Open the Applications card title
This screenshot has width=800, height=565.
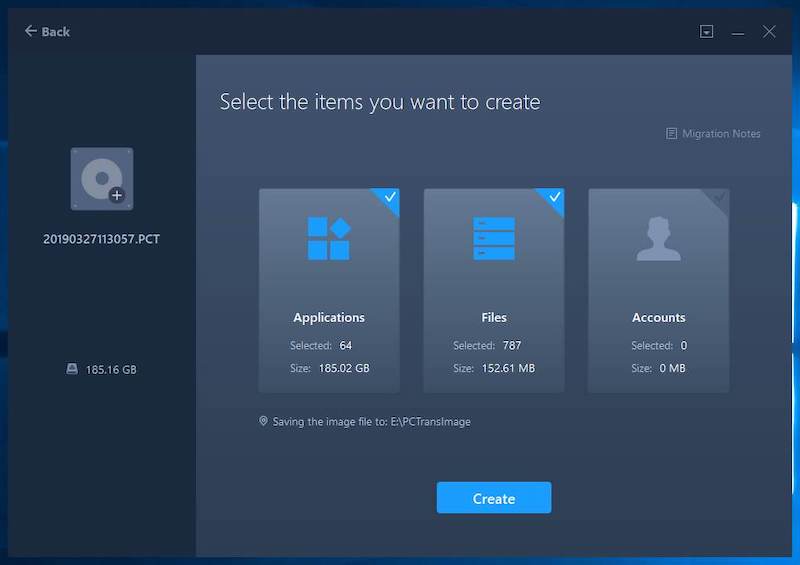coord(329,317)
